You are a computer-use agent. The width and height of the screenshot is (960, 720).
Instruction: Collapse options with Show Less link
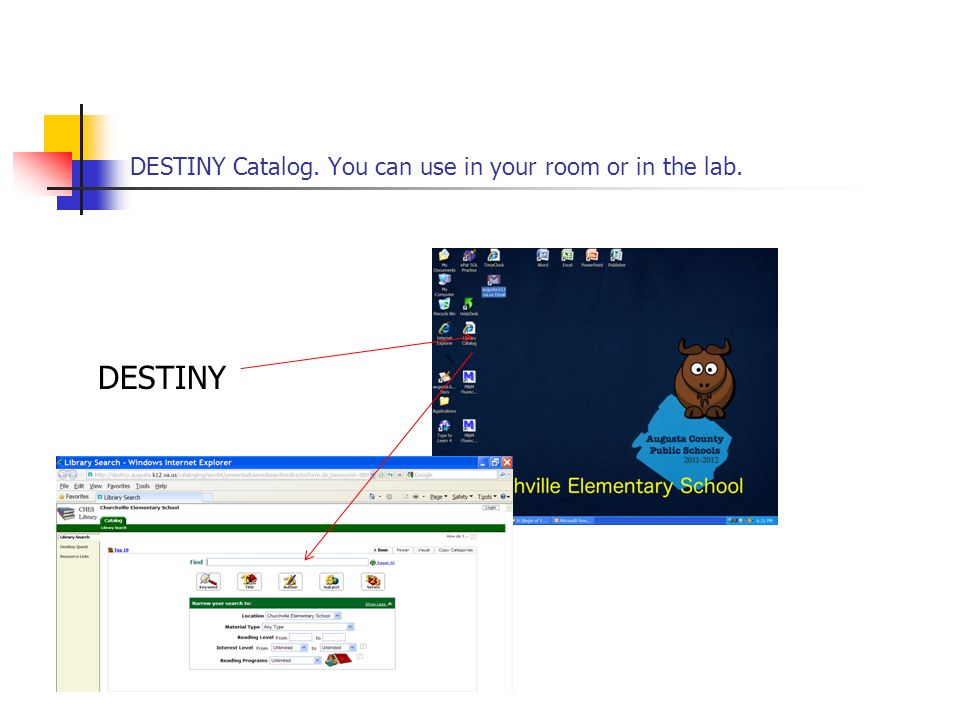pyautogui.click(x=378, y=604)
